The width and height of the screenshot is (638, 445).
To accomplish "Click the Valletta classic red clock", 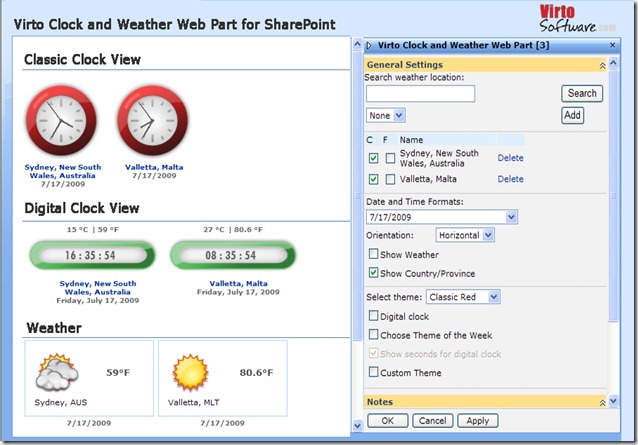I will pyautogui.click(x=153, y=120).
